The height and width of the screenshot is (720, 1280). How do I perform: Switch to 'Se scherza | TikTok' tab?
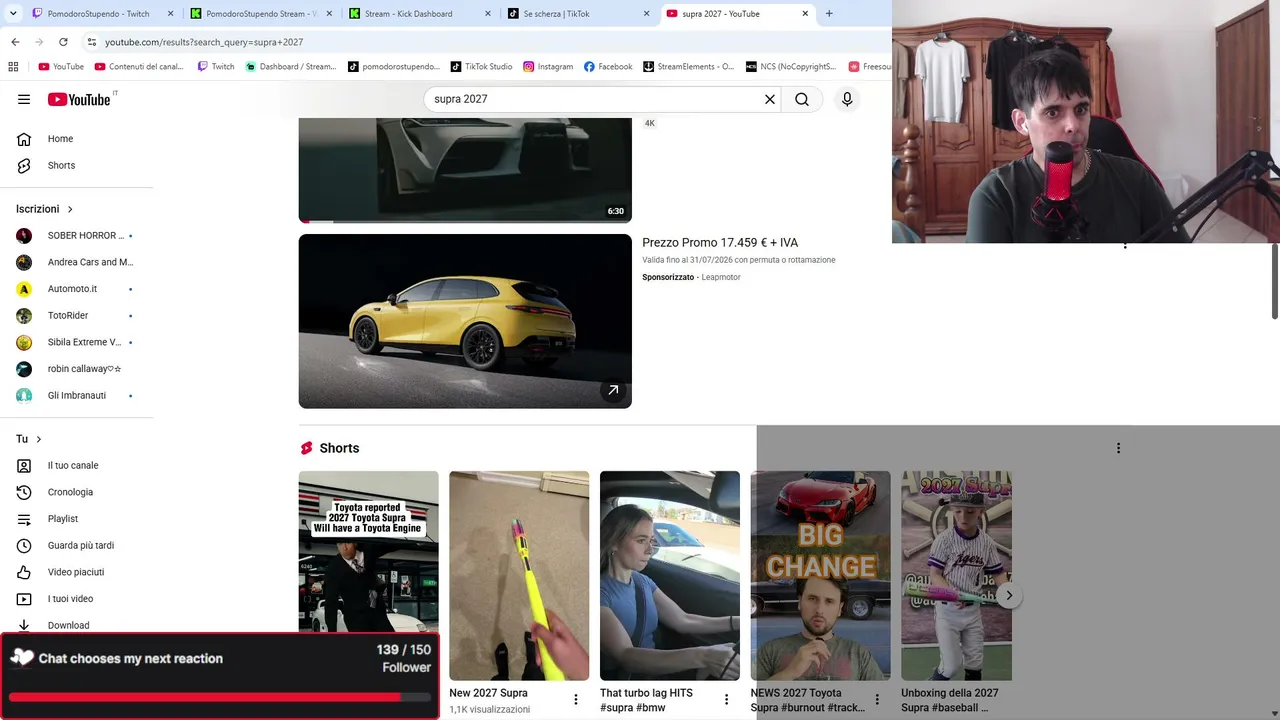pos(579,14)
